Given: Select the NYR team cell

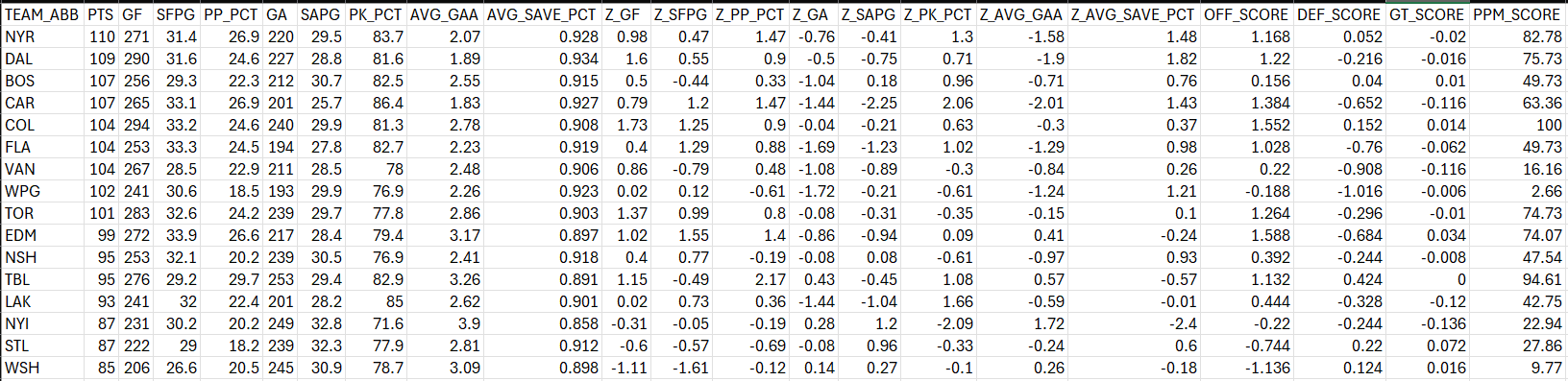Looking at the screenshot, I should pyautogui.click(x=42, y=36).
